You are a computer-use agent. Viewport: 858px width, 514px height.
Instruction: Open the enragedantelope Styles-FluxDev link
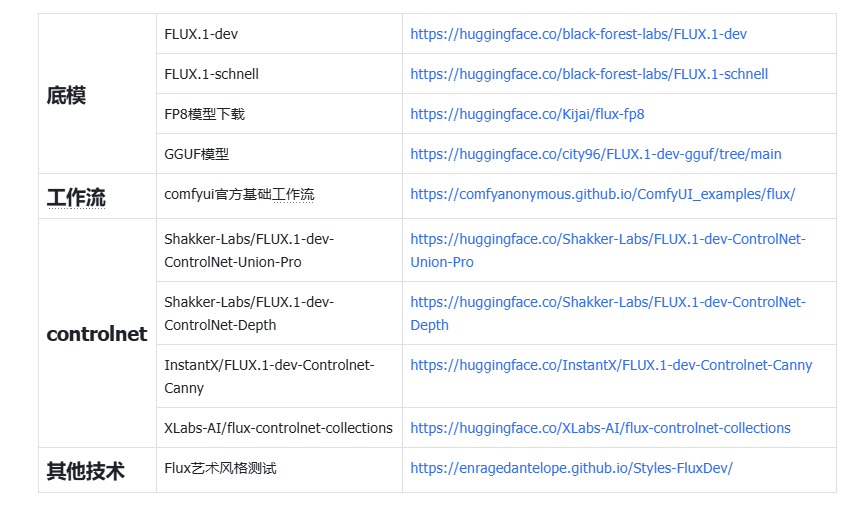[x=571, y=468]
